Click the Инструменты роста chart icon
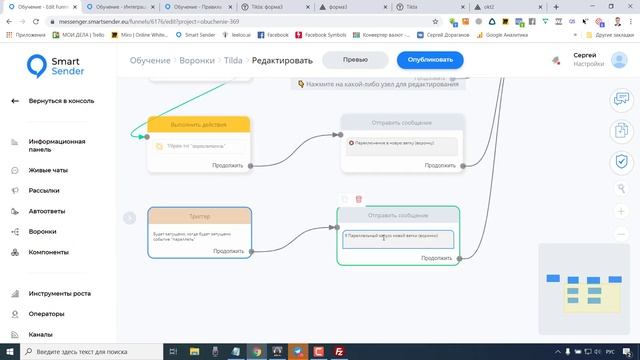 pyautogui.click(x=15, y=293)
